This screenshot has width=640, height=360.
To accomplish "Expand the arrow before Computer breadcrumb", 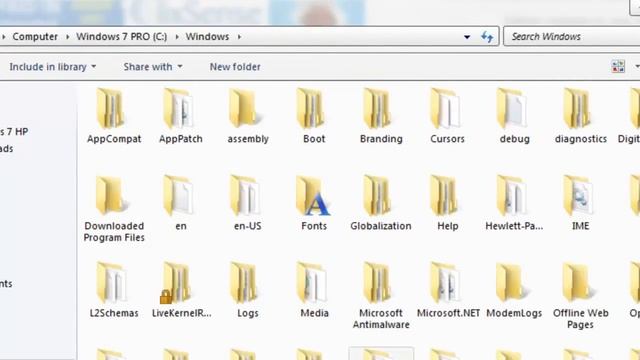I will (4, 37).
